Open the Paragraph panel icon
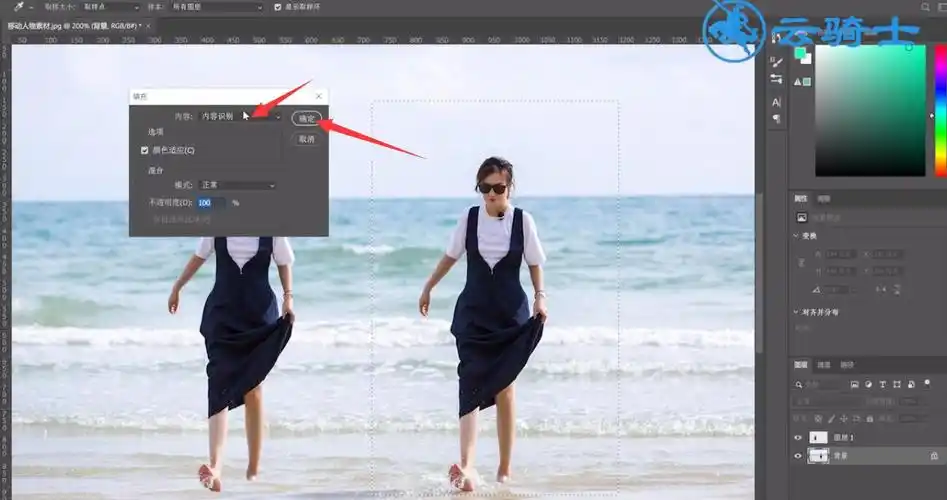This screenshot has height=500, width=947. tap(776, 120)
